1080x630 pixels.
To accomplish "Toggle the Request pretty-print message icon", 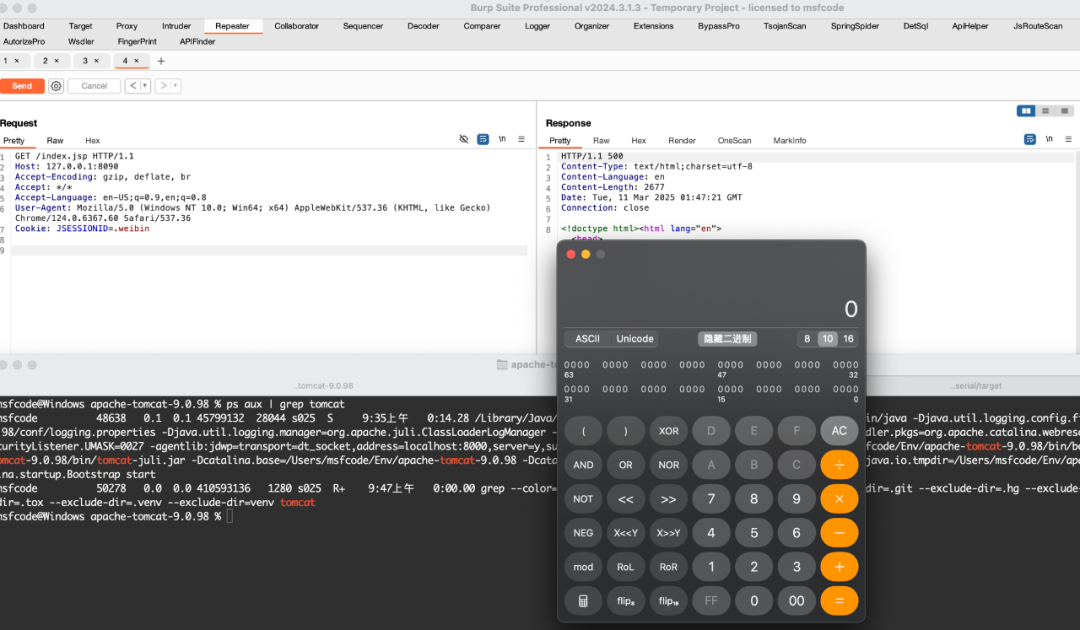I will [x=483, y=139].
